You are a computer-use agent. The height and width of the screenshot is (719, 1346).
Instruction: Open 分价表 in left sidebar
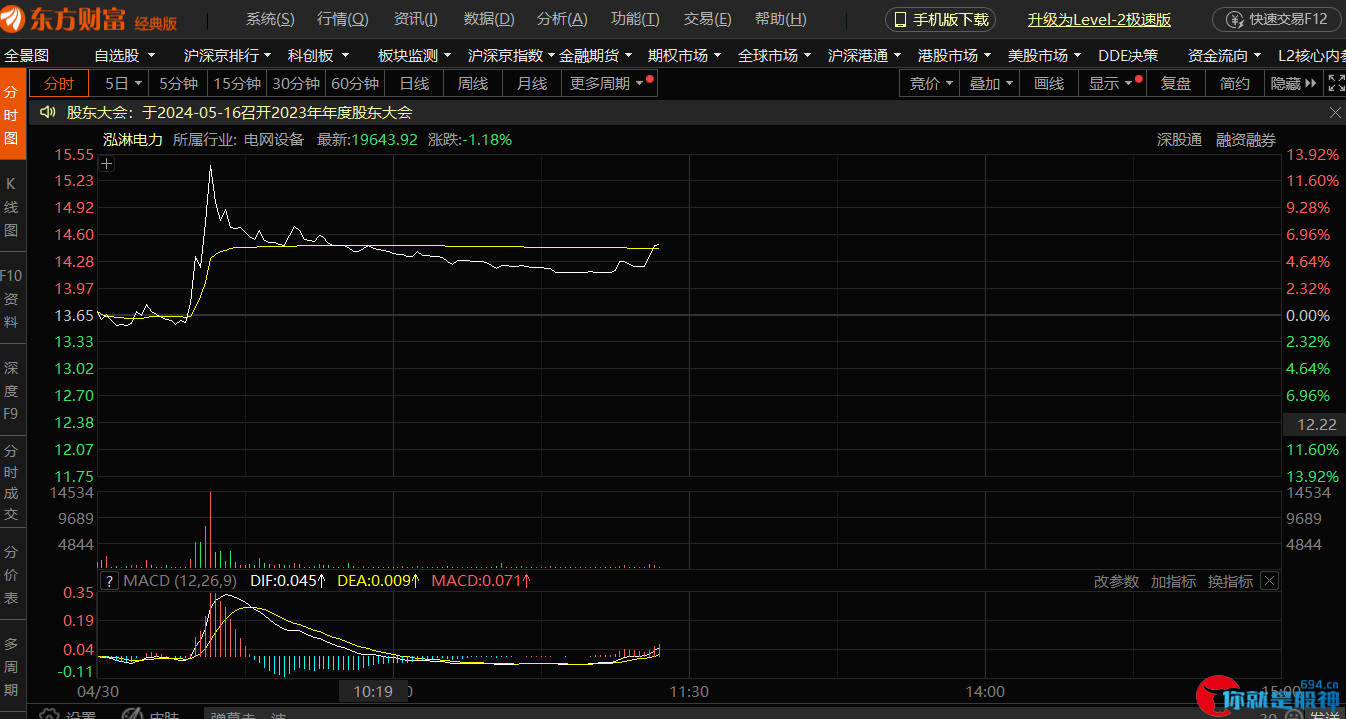point(12,575)
